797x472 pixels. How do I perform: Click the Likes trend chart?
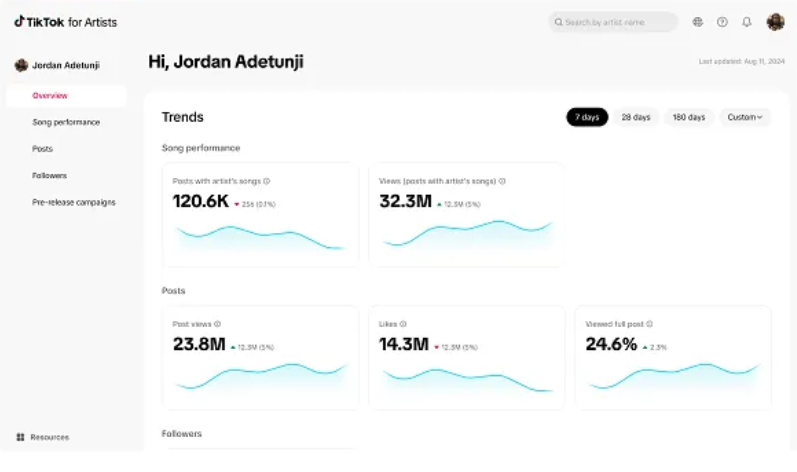pos(467,381)
